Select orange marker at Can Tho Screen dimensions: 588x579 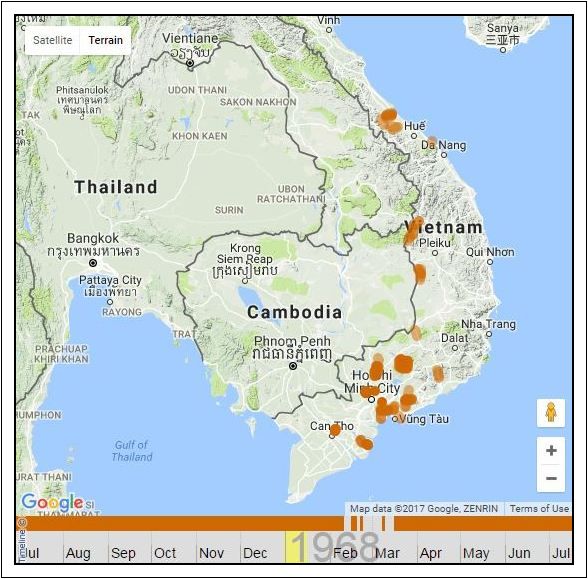pos(335,430)
